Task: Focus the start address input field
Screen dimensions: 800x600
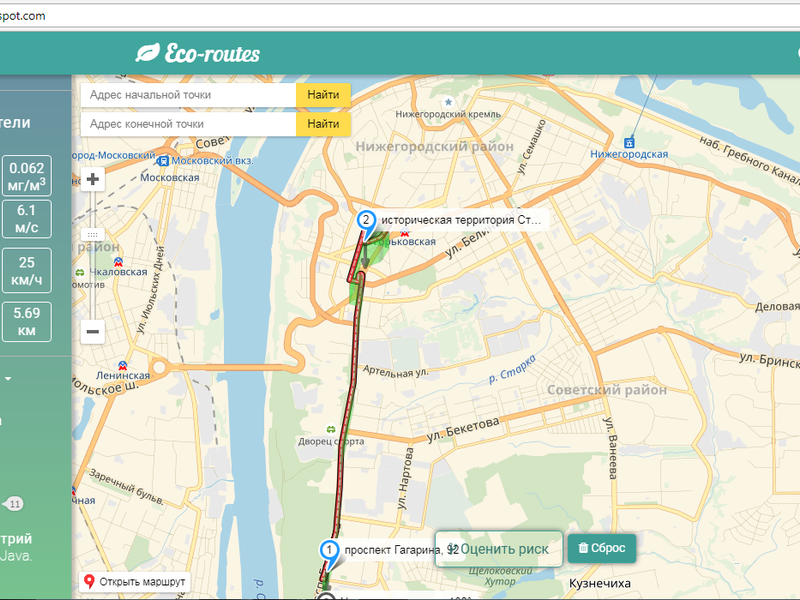Action: point(188,95)
